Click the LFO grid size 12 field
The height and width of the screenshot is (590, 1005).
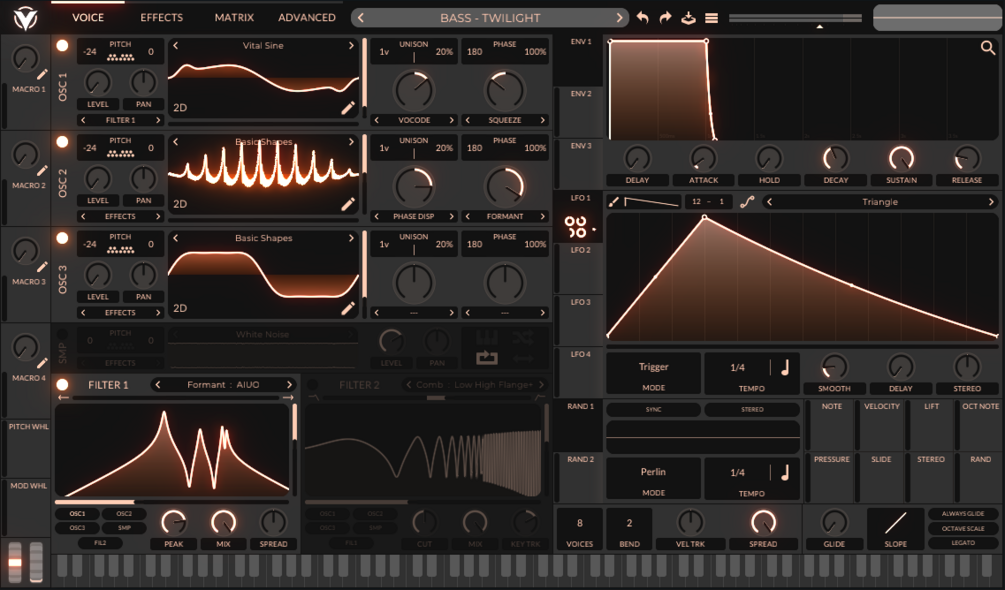point(696,202)
